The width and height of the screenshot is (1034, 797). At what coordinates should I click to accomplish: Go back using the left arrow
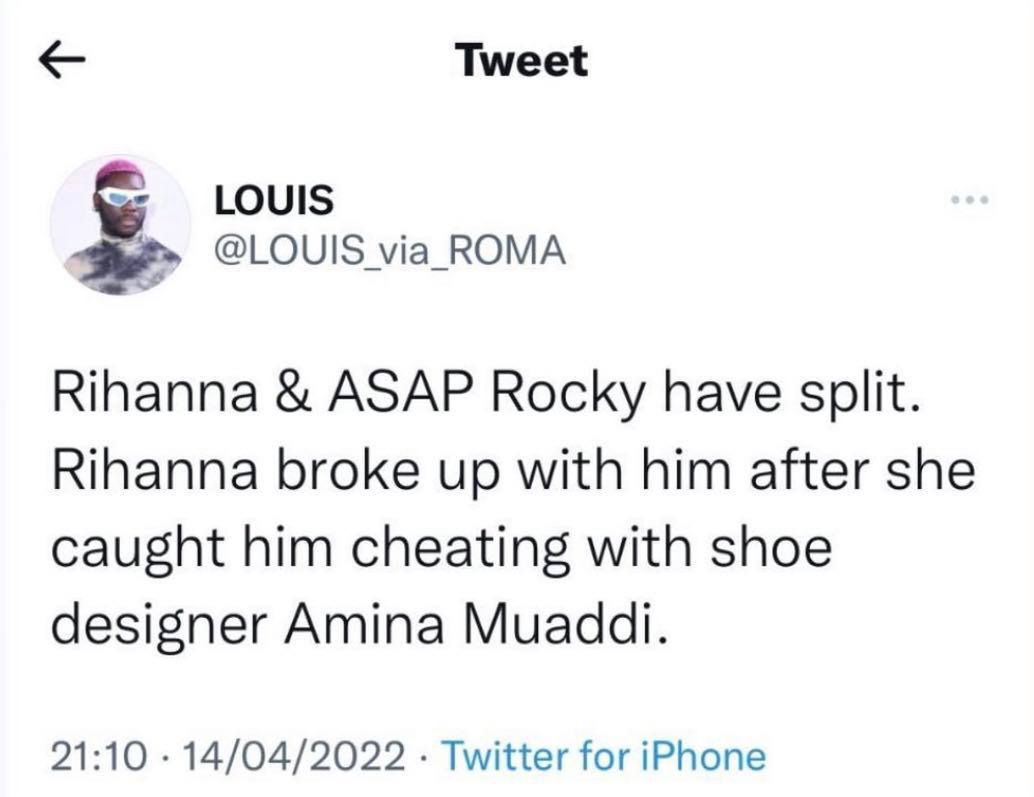(x=62, y=61)
